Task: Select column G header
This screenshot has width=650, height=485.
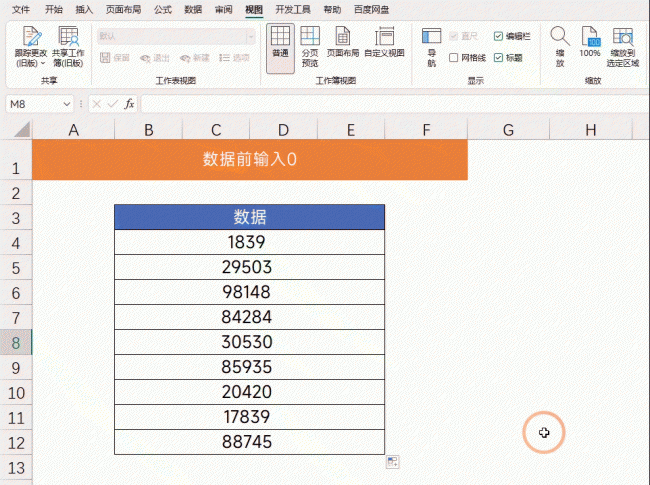Action: click(x=508, y=130)
